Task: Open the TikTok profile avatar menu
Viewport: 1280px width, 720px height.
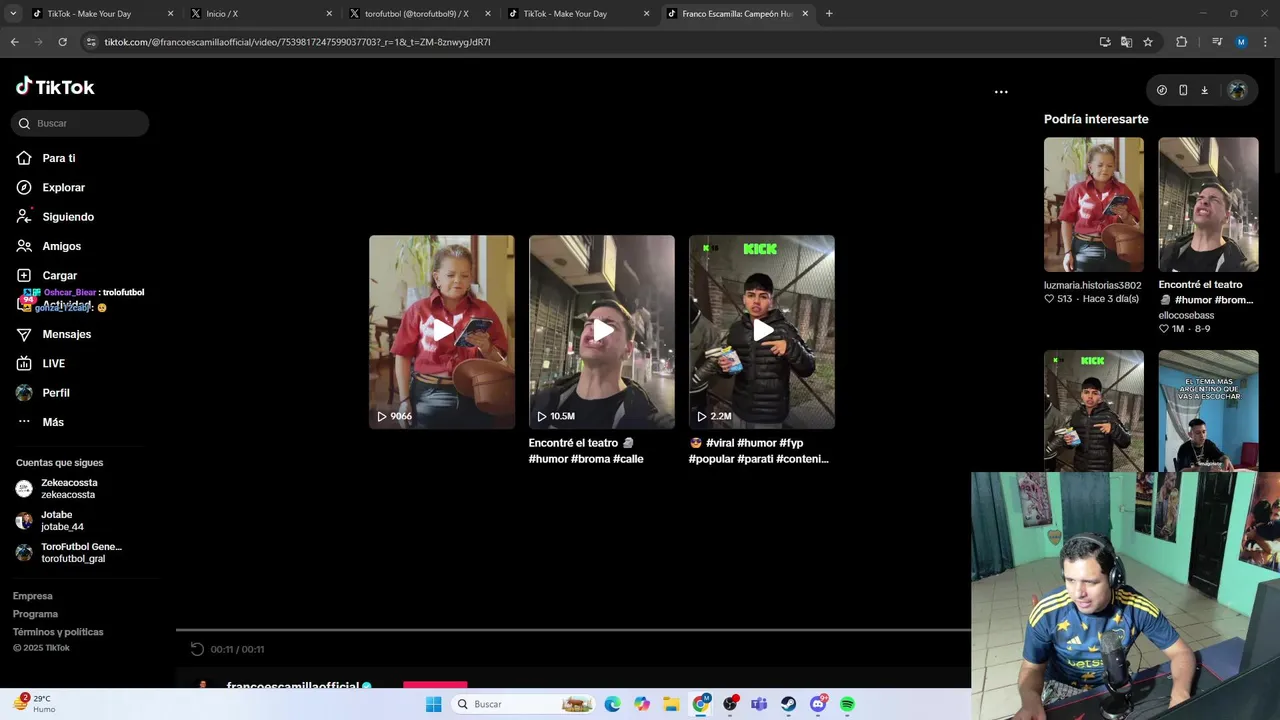Action: (x=1237, y=90)
